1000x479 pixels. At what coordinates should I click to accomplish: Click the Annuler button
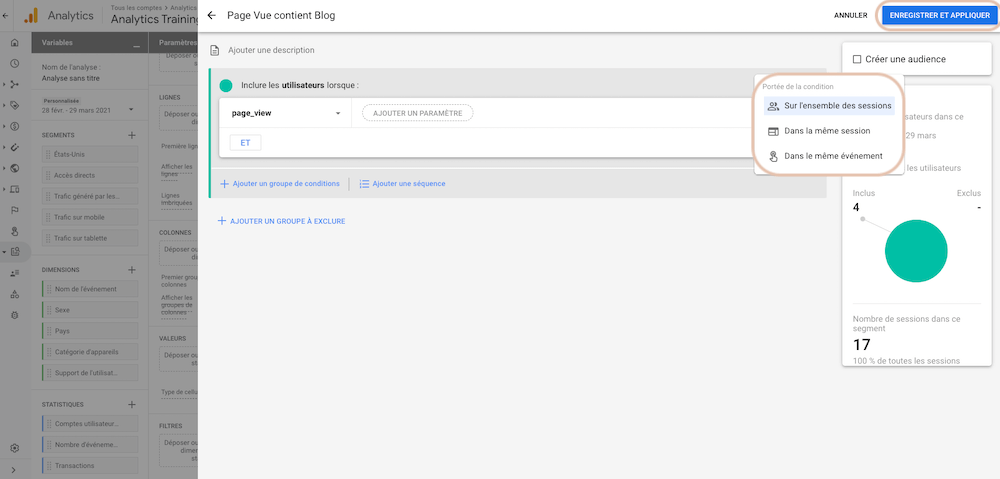[x=850, y=15]
